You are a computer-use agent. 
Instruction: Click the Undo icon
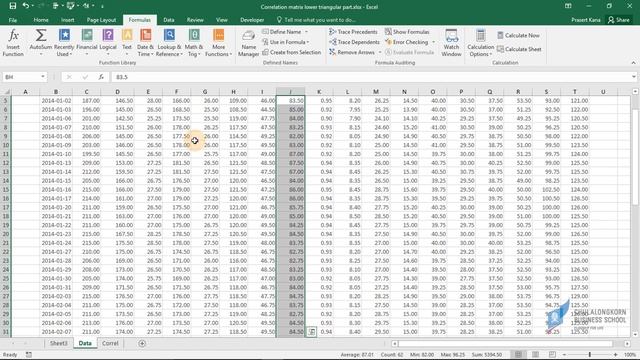26,6
